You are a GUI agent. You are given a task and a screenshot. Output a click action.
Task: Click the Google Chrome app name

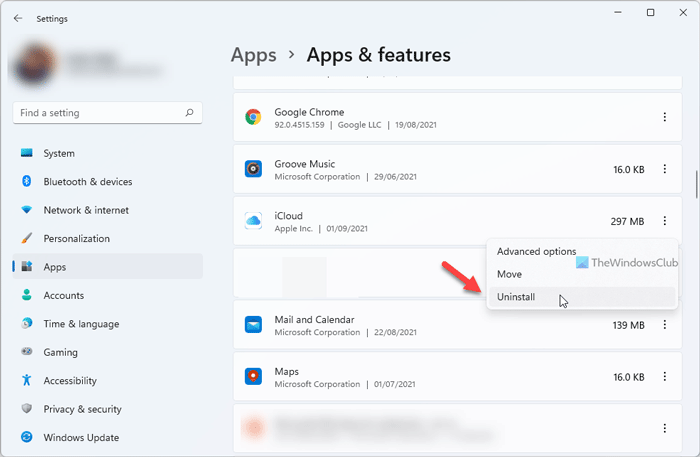coord(309,112)
